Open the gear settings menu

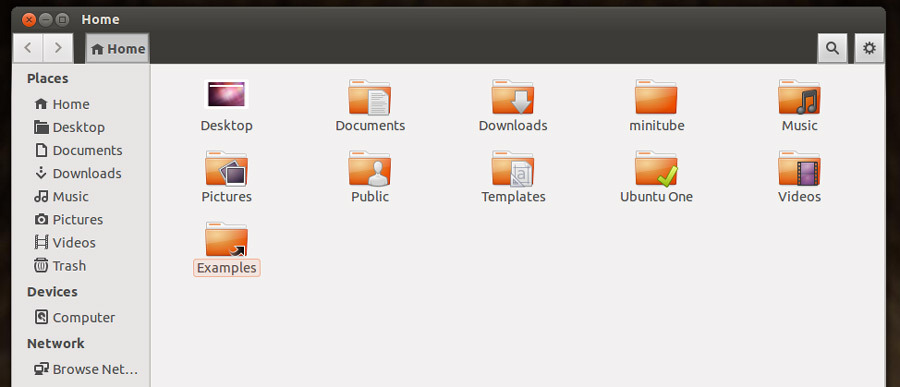[870, 48]
